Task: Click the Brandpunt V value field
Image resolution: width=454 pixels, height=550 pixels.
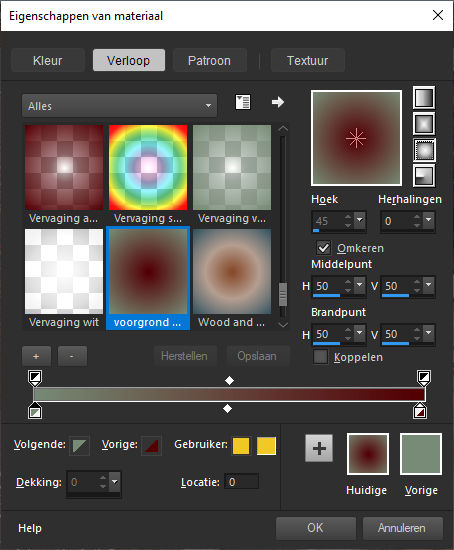Action: pos(396,334)
